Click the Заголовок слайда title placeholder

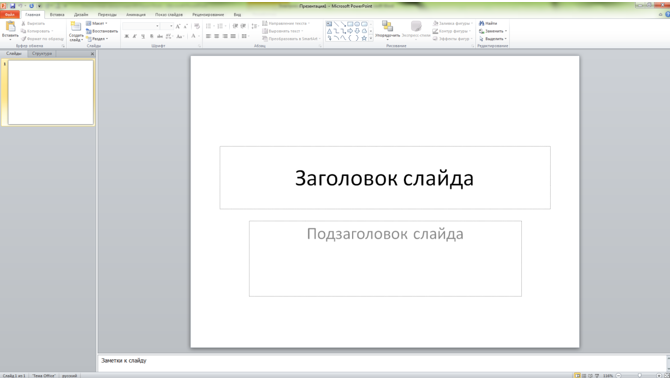(385, 178)
